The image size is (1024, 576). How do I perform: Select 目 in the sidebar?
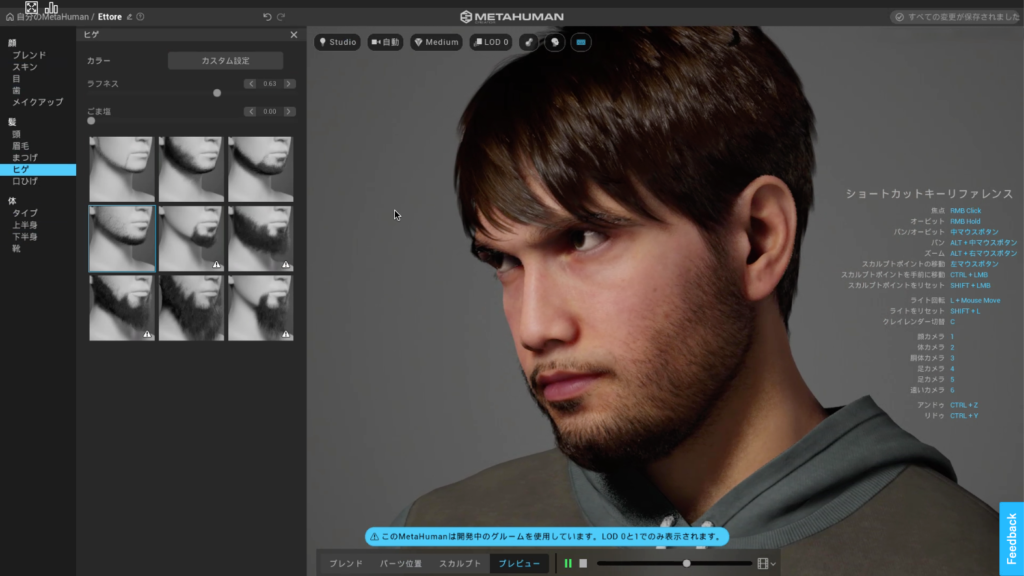tap(16, 79)
